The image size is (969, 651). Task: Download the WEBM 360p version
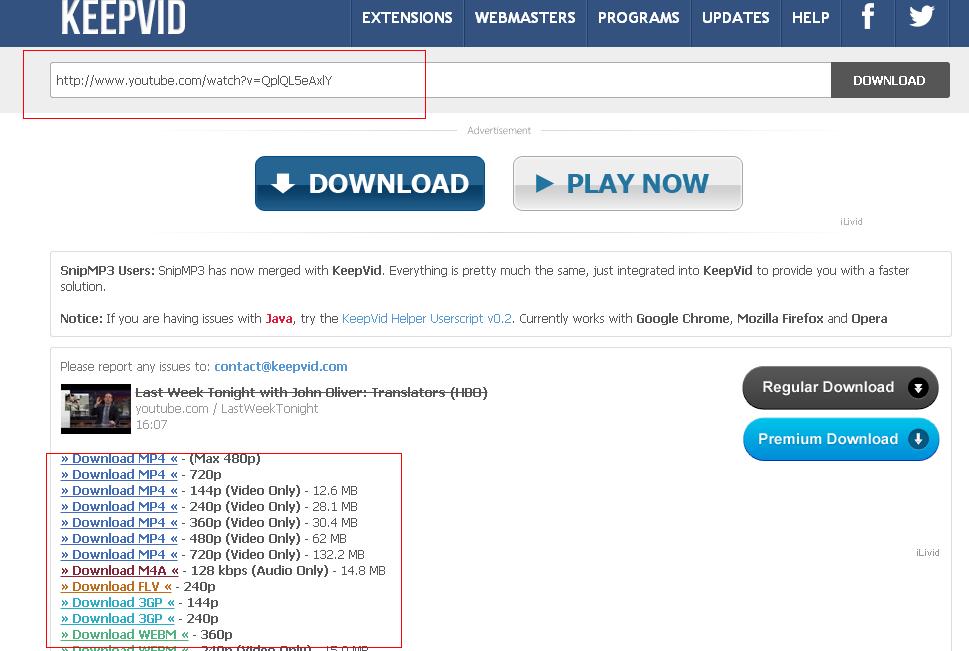[125, 635]
